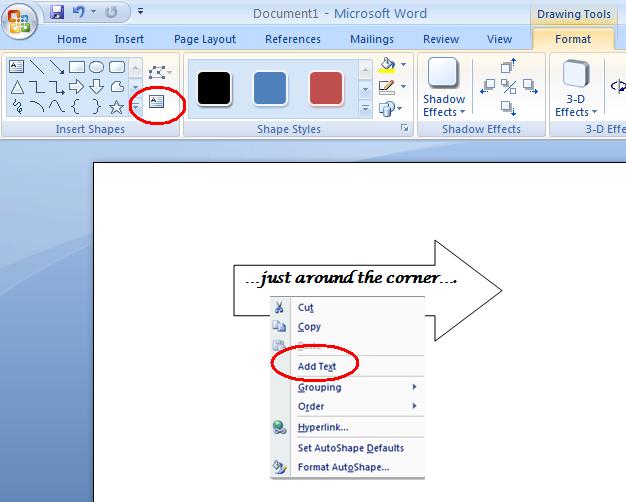Click Add Text in context menu
This screenshot has width=626, height=502.
(x=348, y=366)
